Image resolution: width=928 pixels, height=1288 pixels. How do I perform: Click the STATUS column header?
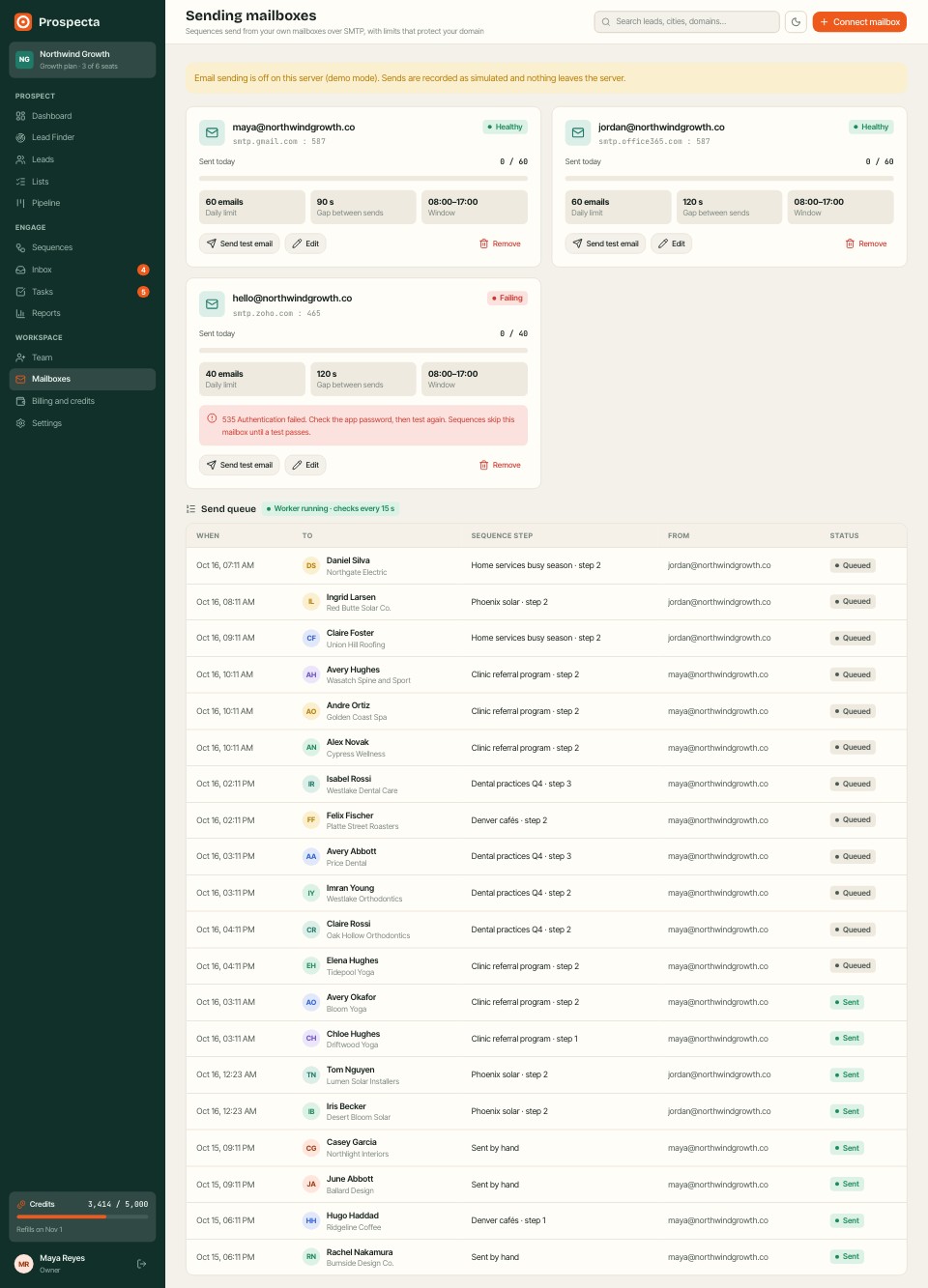pos(844,535)
